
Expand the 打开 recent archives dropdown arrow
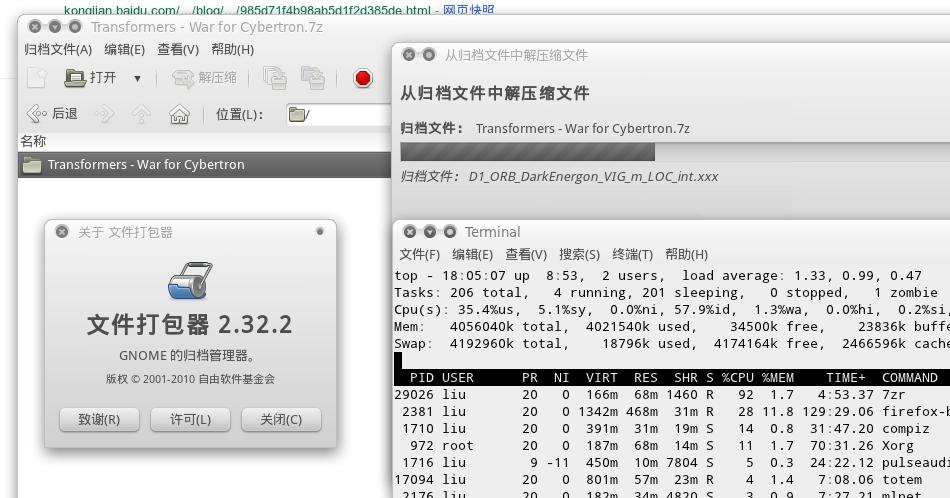click(137, 78)
